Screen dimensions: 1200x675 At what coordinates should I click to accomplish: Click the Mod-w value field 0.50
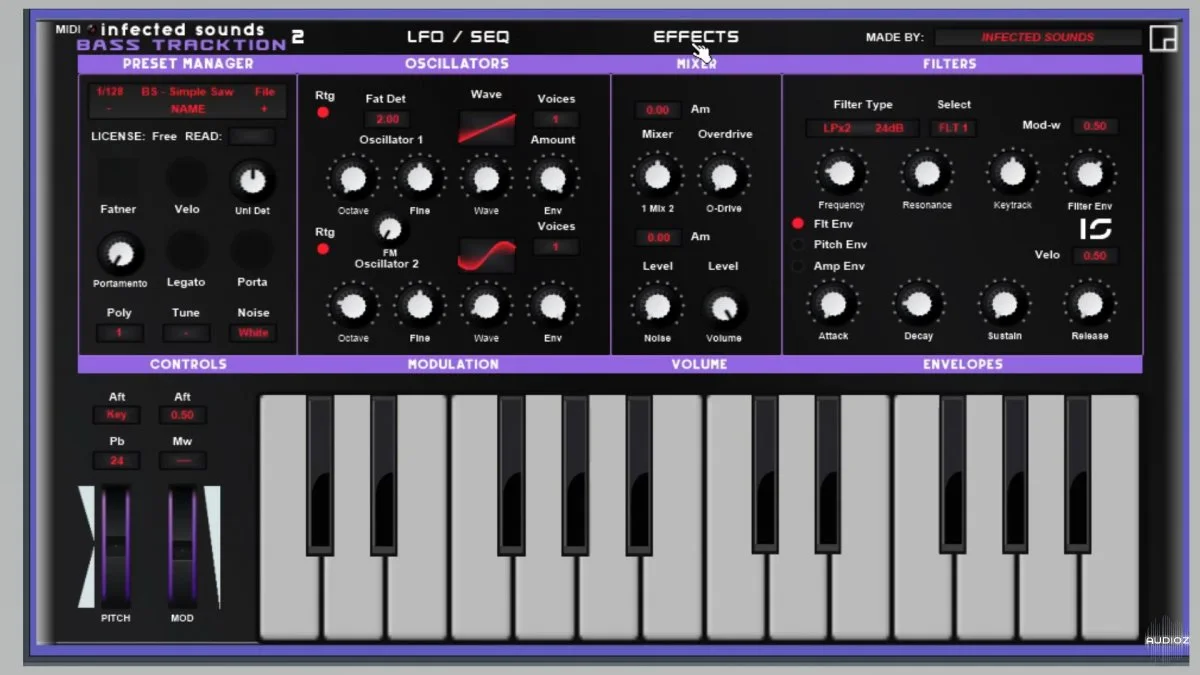pos(1095,126)
